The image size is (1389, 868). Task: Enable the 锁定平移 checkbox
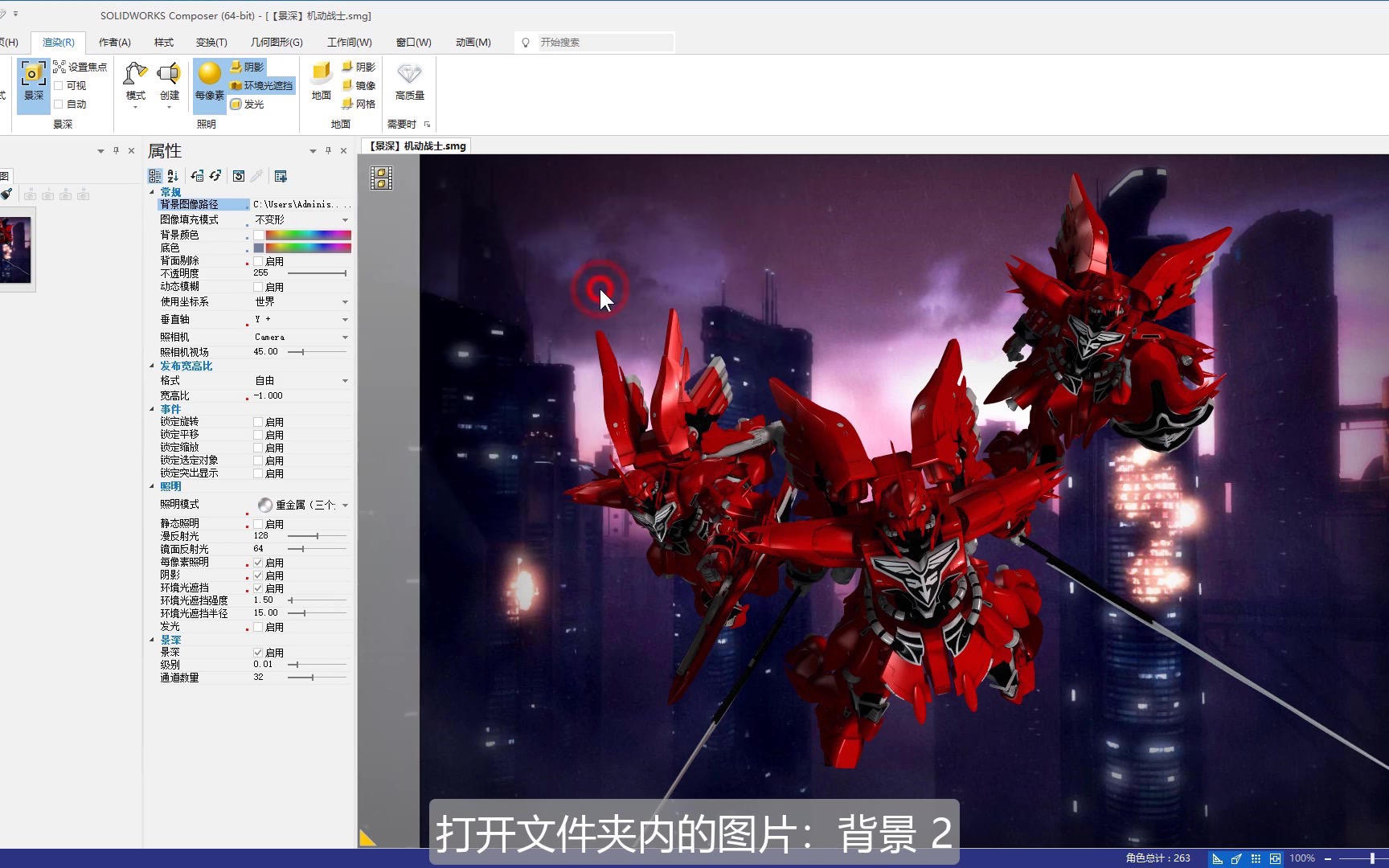click(258, 435)
